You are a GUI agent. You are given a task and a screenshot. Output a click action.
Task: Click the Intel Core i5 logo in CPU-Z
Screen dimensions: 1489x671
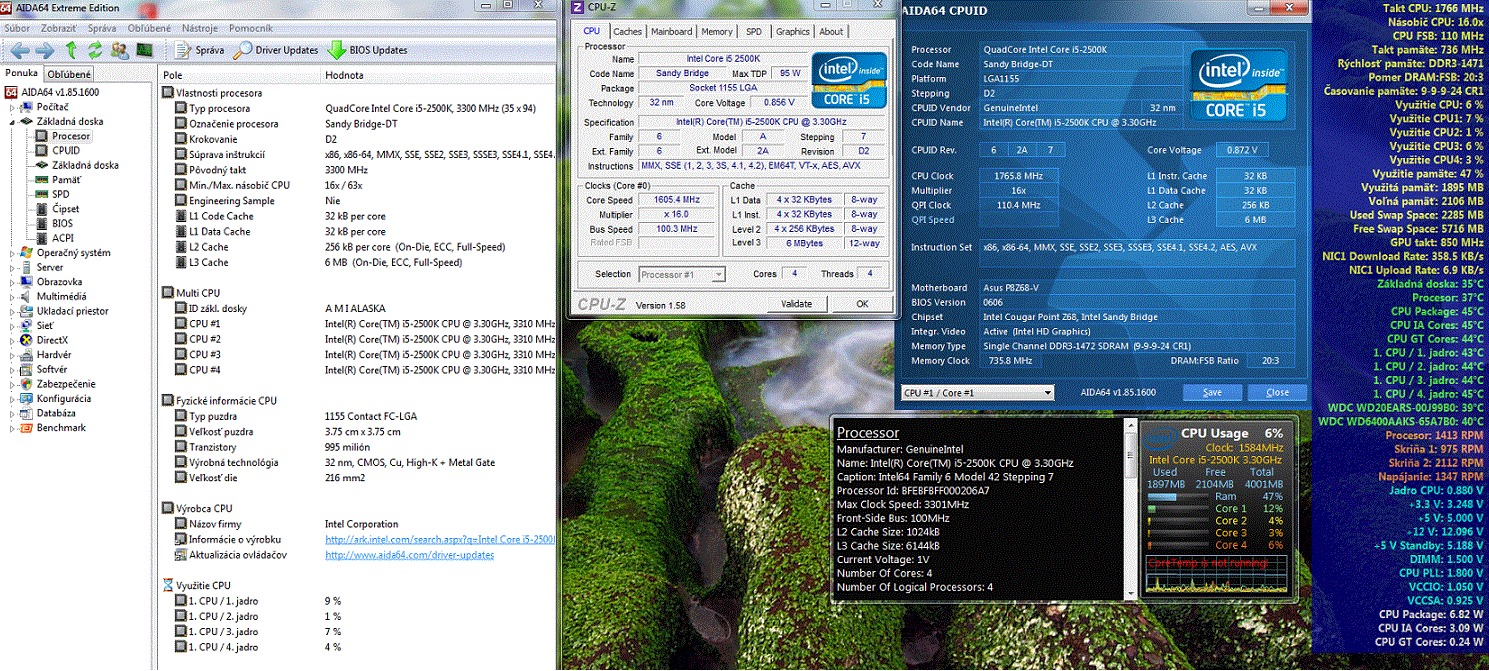pos(849,79)
